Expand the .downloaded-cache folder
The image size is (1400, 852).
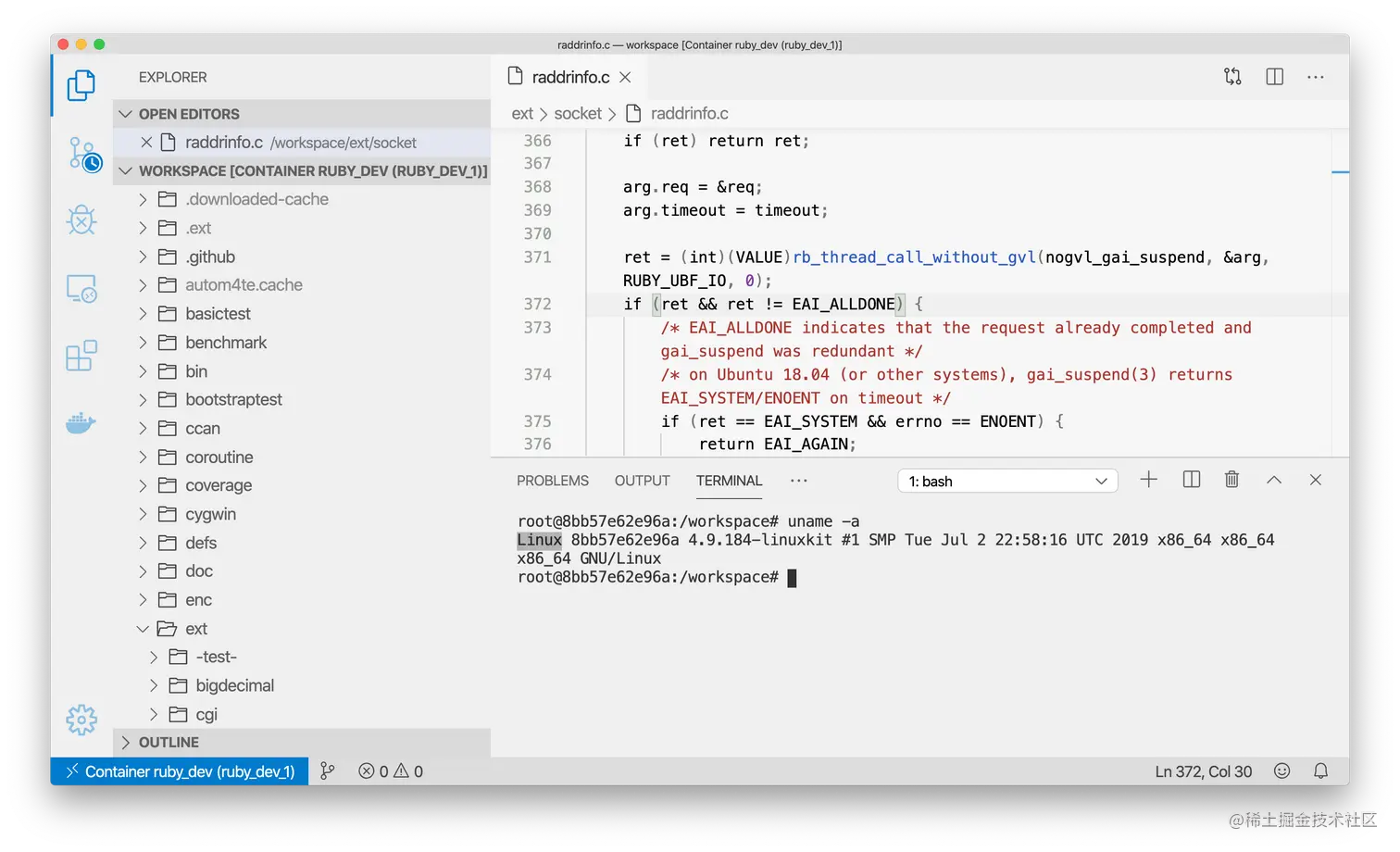coord(143,200)
